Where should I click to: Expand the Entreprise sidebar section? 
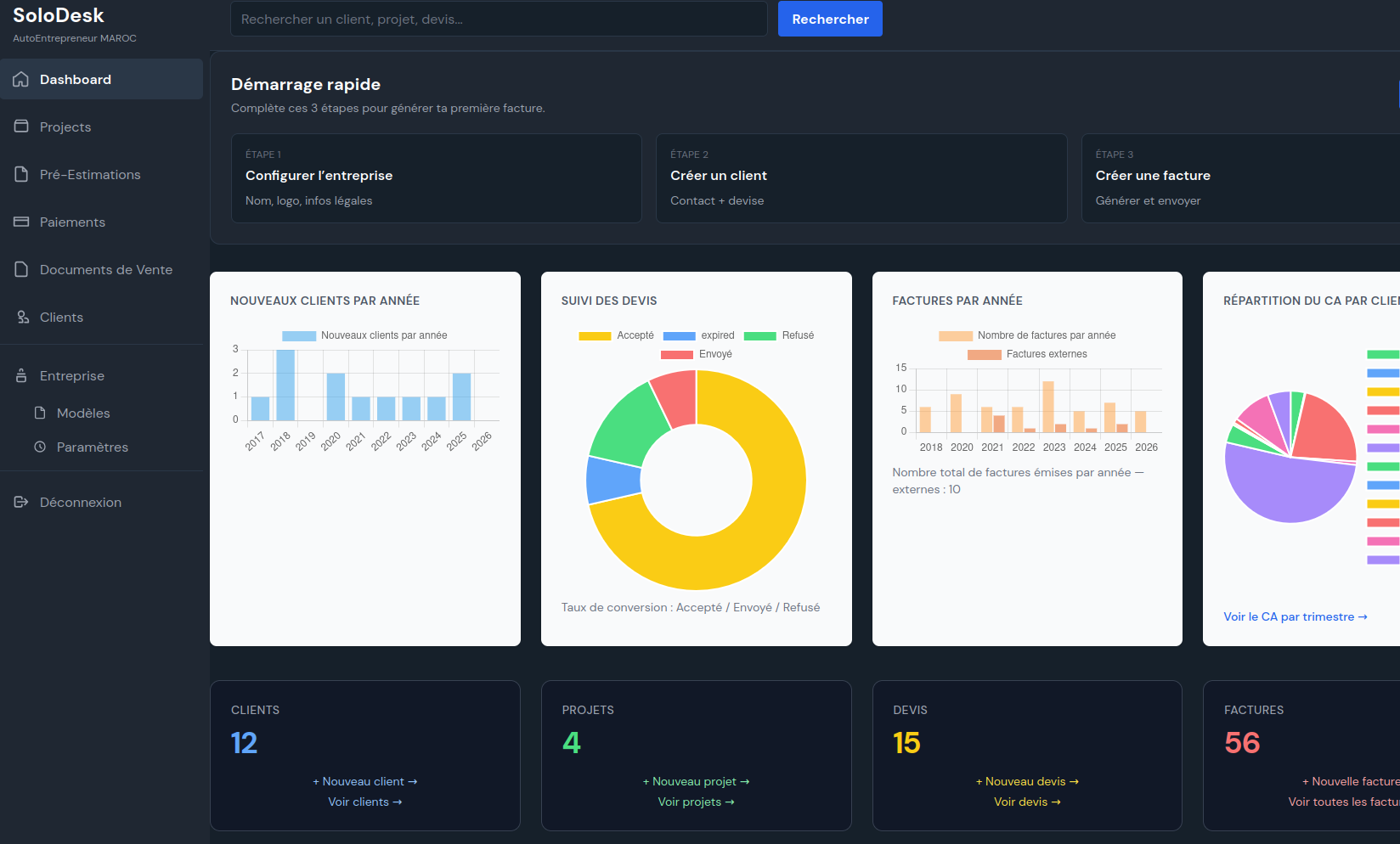pos(72,375)
